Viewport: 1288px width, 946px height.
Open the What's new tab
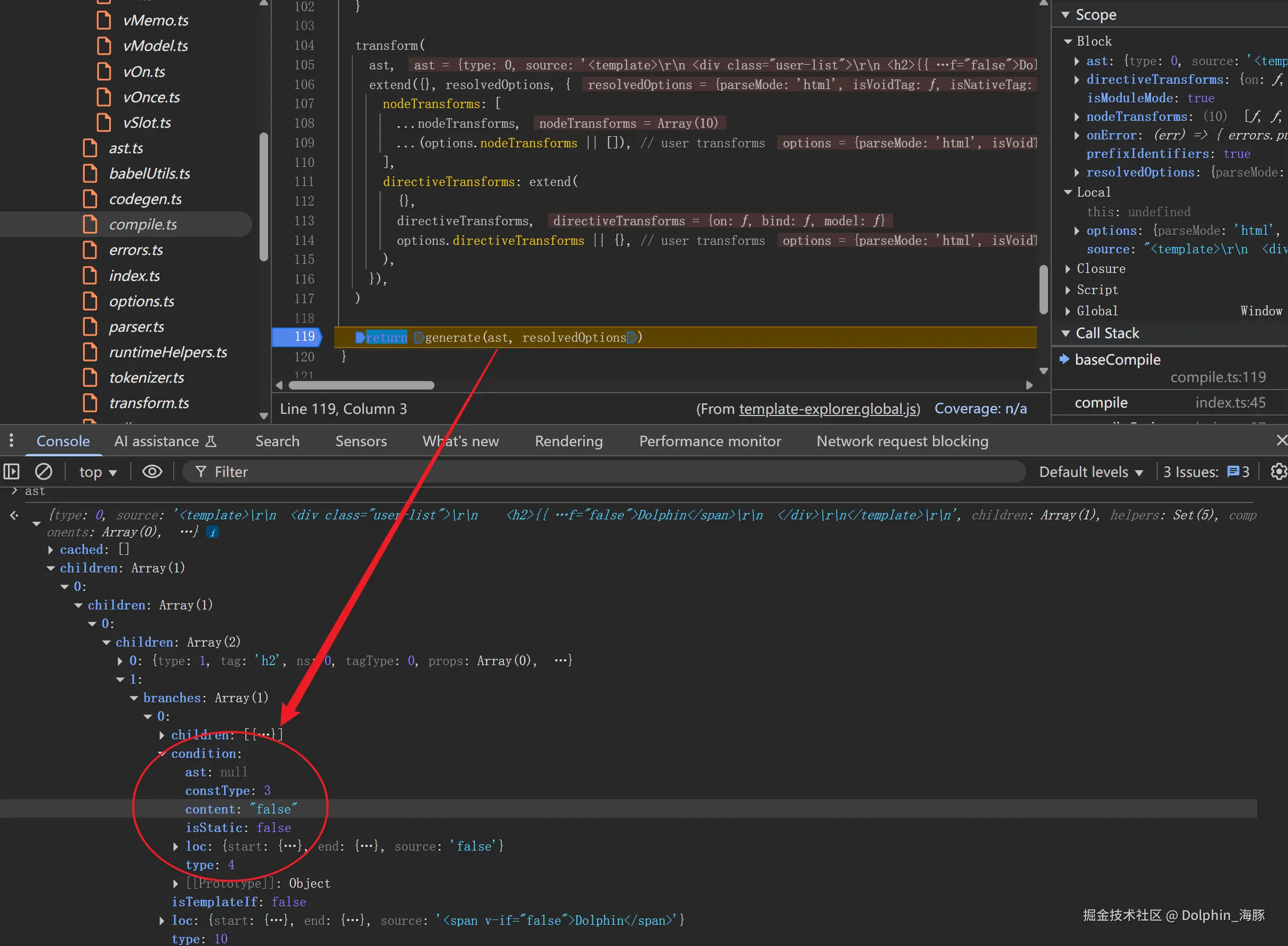click(x=460, y=441)
